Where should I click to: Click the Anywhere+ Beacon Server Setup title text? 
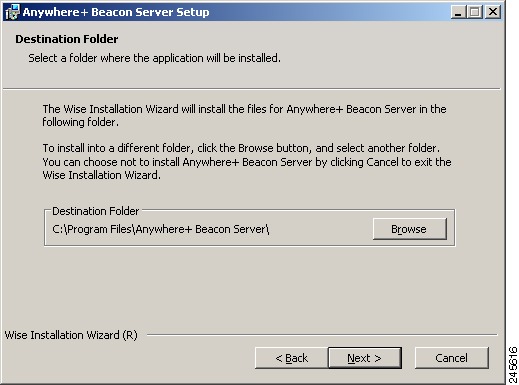[x=116, y=12]
